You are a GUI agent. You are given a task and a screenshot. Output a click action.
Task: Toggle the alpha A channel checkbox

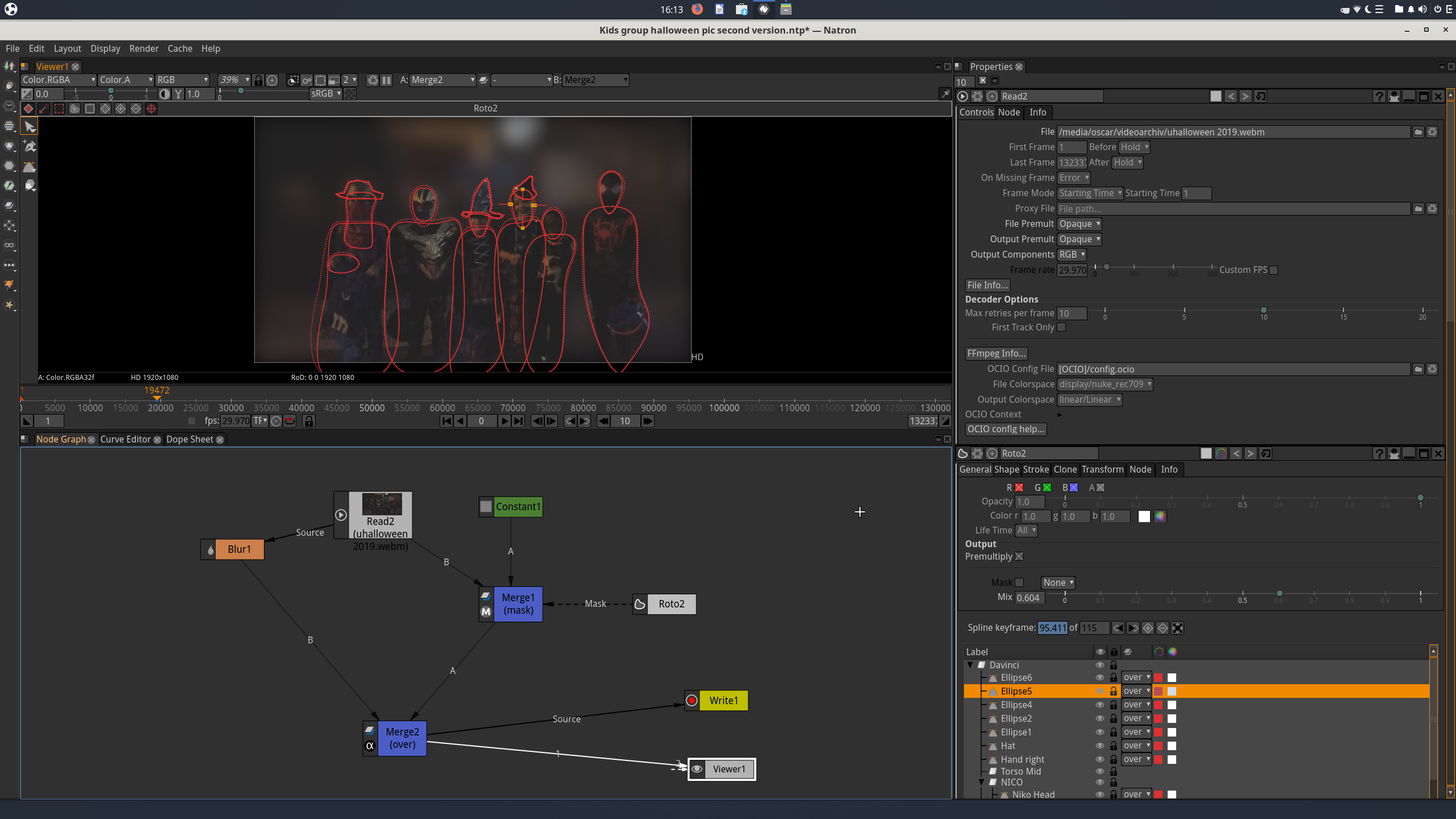(x=1101, y=487)
